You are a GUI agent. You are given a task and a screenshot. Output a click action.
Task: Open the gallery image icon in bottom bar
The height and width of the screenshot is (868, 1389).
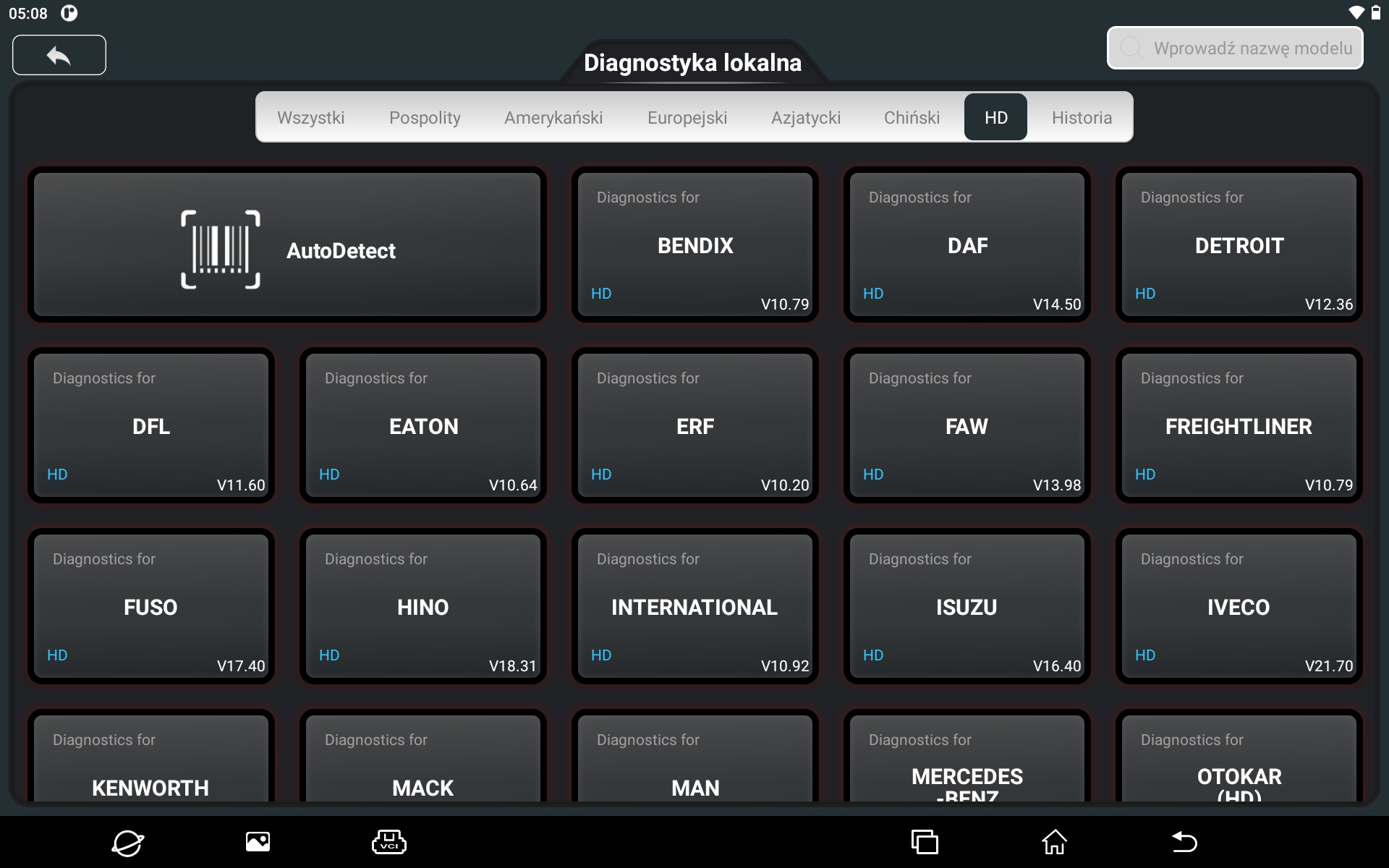258,842
